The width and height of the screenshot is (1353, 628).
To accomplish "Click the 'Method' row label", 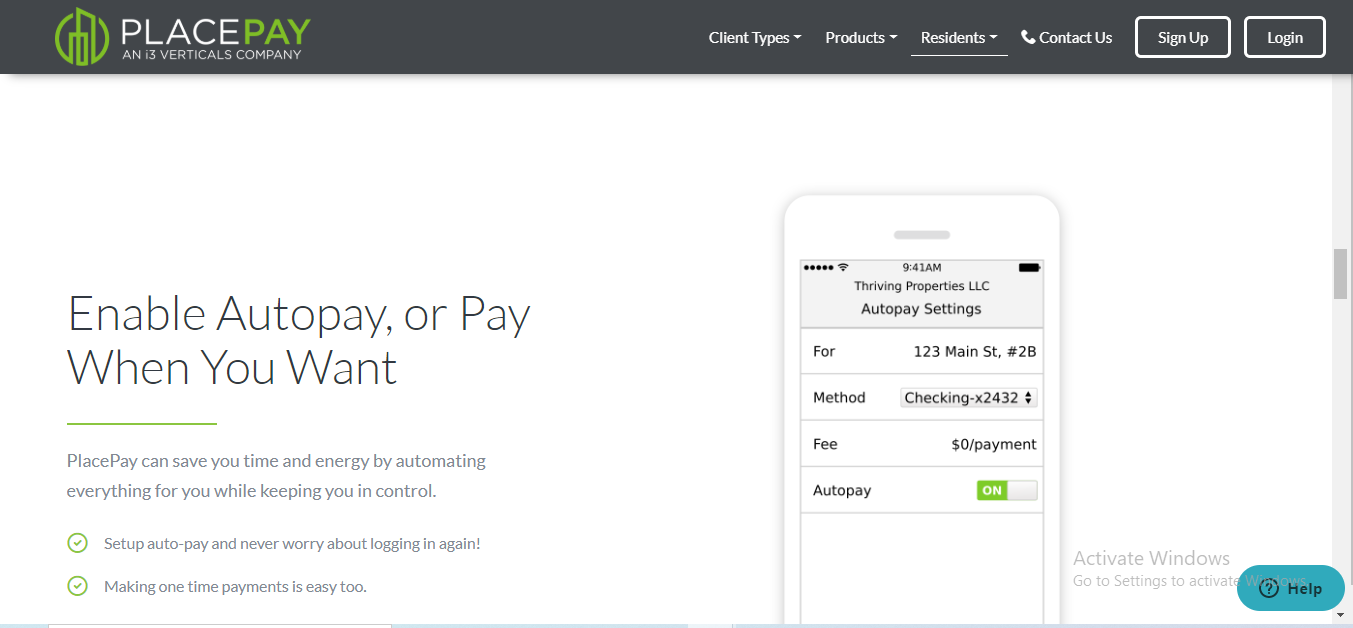I will pos(839,397).
